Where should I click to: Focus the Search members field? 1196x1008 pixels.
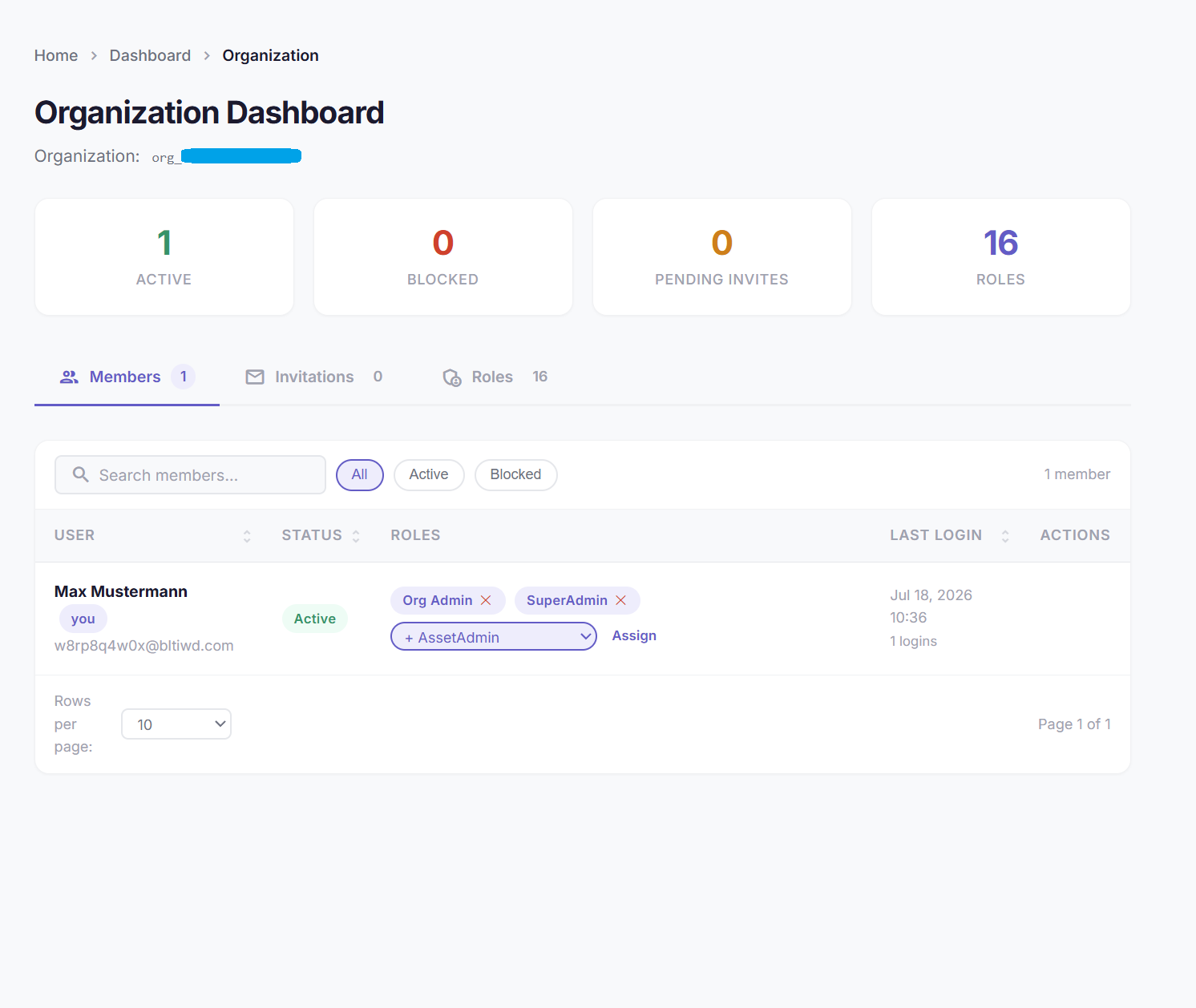click(190, 474)
